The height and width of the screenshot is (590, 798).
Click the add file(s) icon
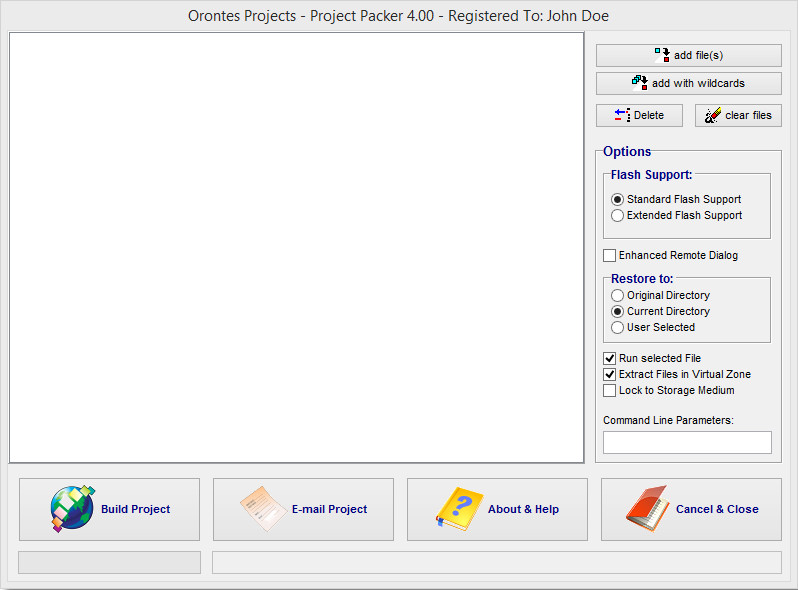(x=662, y=55)
